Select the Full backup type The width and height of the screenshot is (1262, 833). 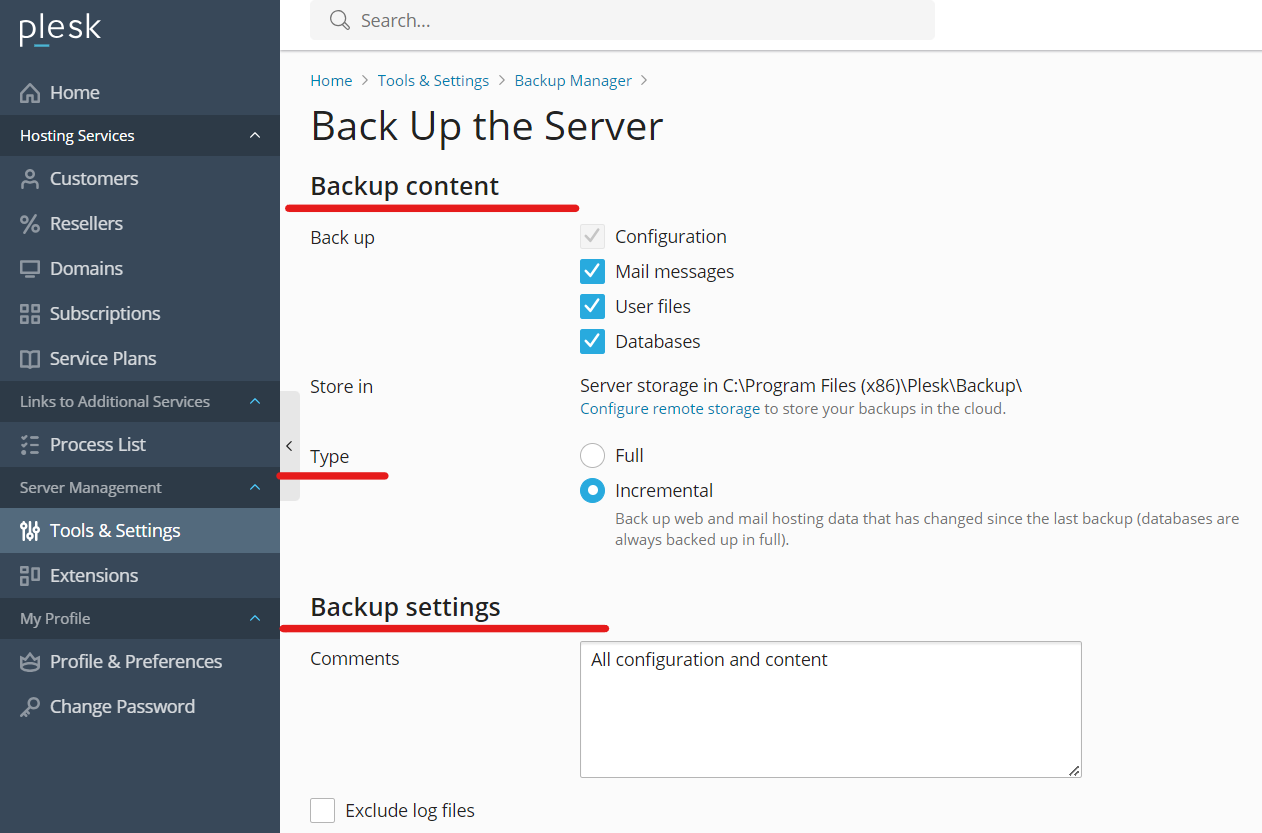click(592, 456)
